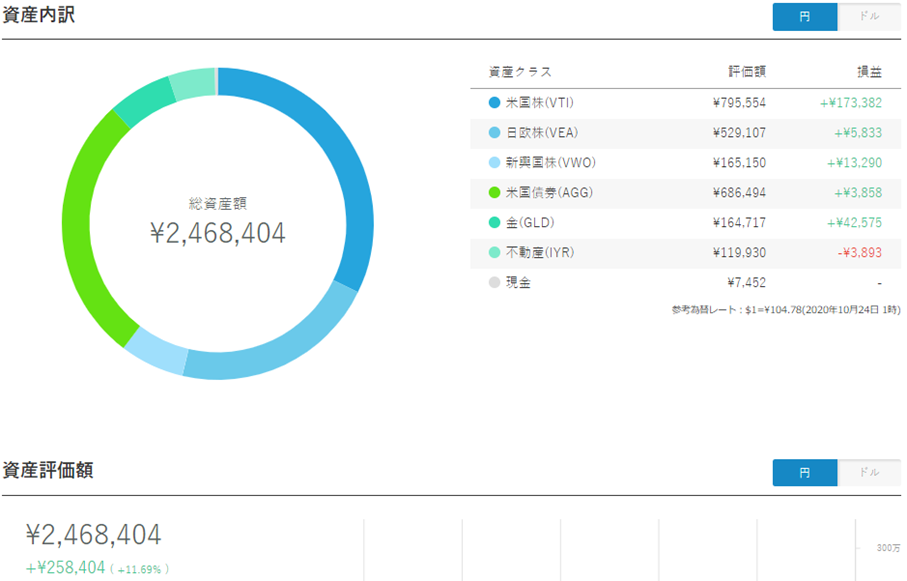Click the 不動産(IYR) loss value -¥3,893
This screenshot has width=907, height=581.
859,253
